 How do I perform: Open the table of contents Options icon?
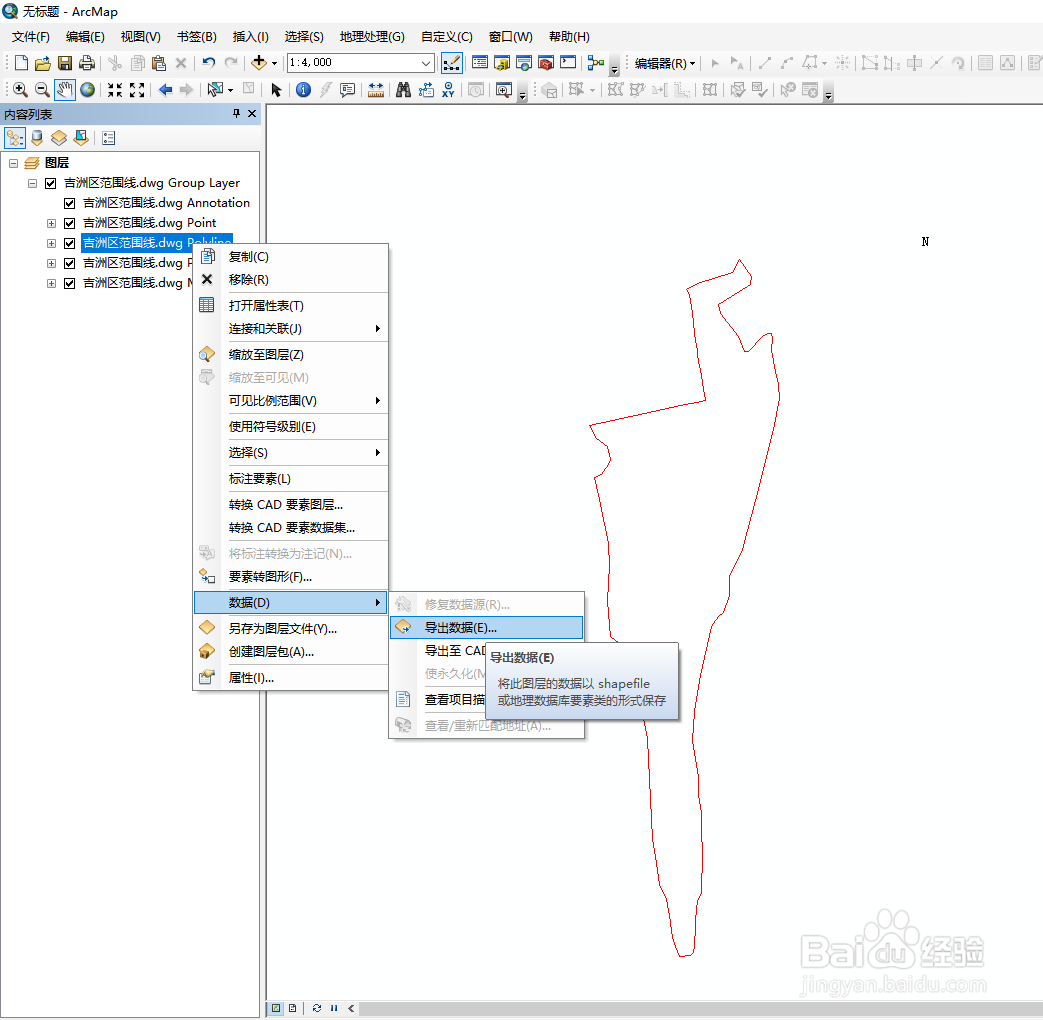click(108, 138)
